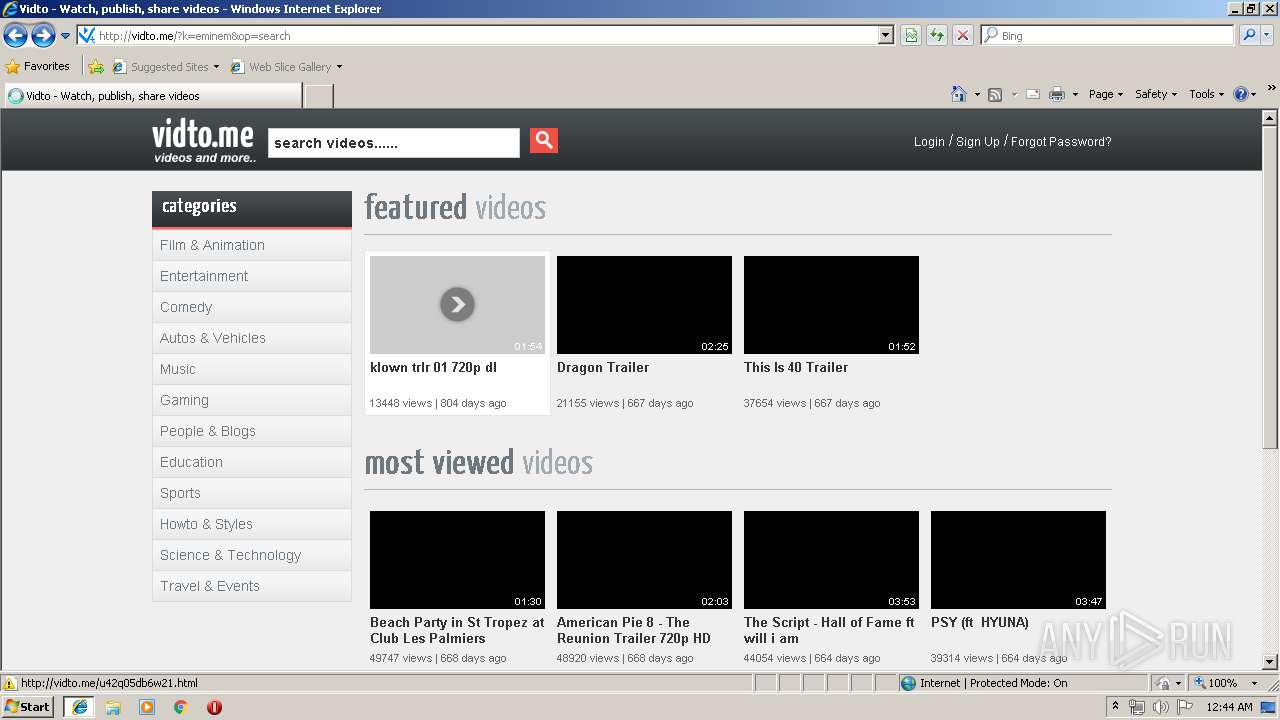Click the American Pie 8 title link
Viewport: 1280px width, 720px height.
point(634,630)
